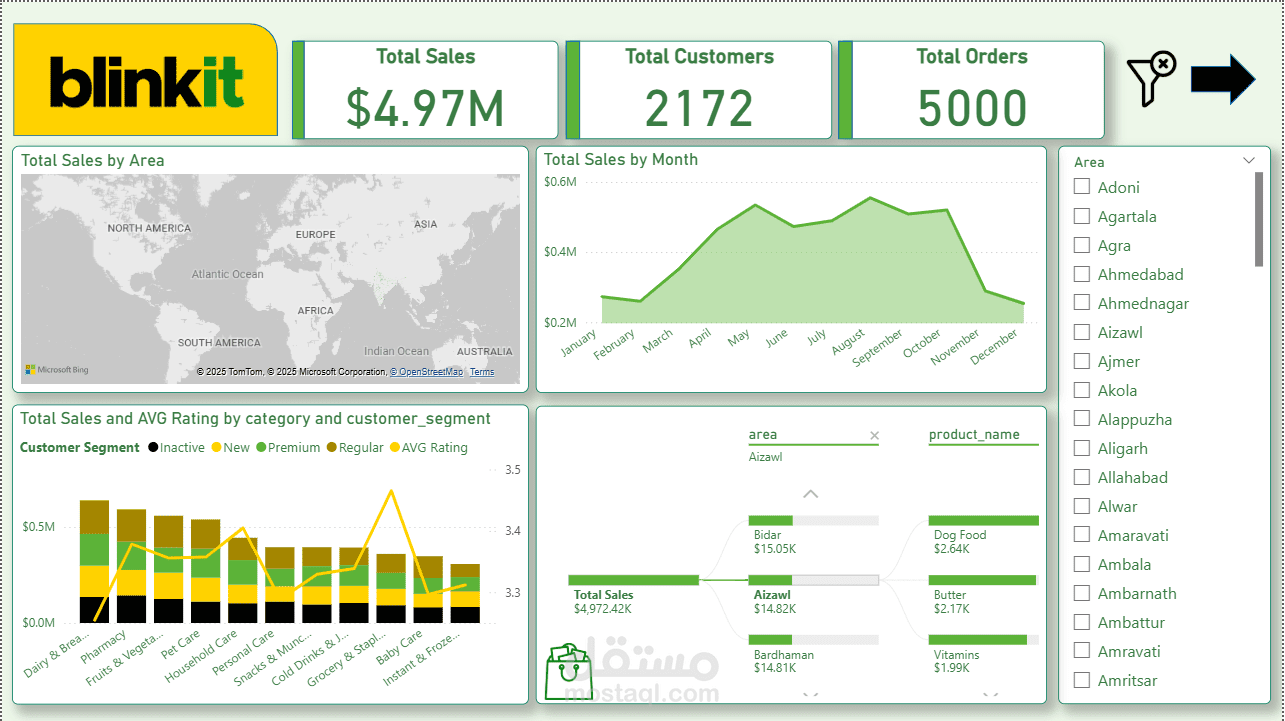
Task: Click the Total Sales by Area title
Action: [93, 160]
